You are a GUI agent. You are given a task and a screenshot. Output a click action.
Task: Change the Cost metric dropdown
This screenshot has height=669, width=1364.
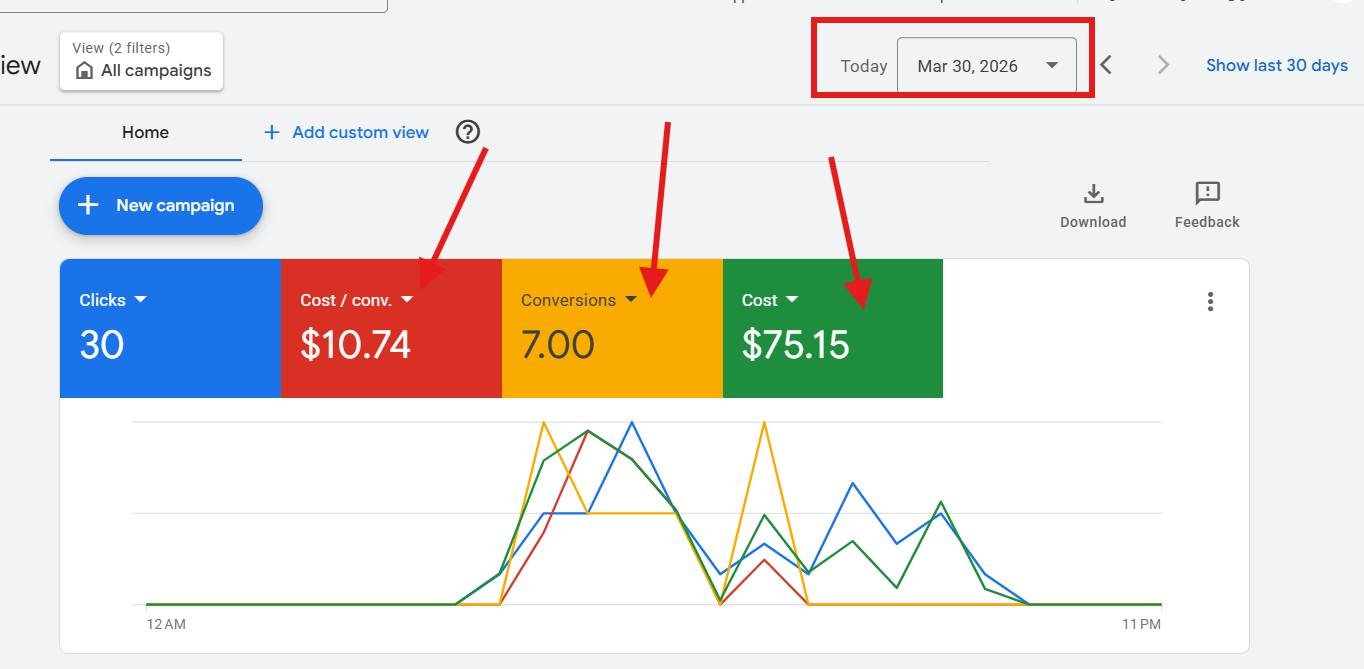click(770, 300)
